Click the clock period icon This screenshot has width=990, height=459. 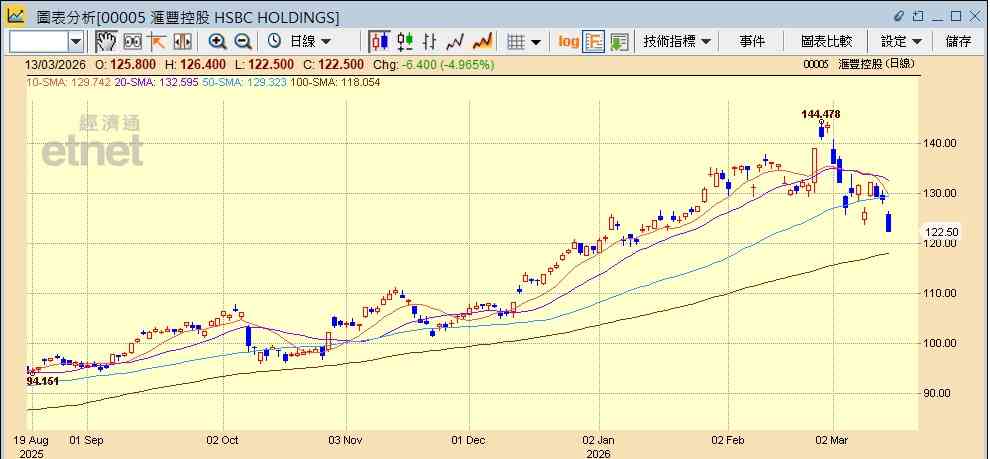[x=274, y=42]
